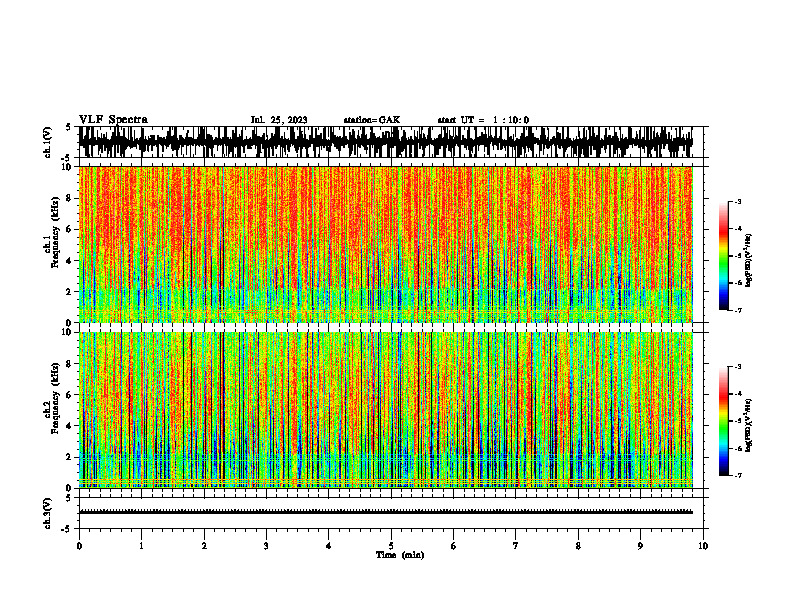The image size is (792, 612).
Task: Click the "Time (min)" x-axis label
Action: pyautogui.click(x=400, y=555)
